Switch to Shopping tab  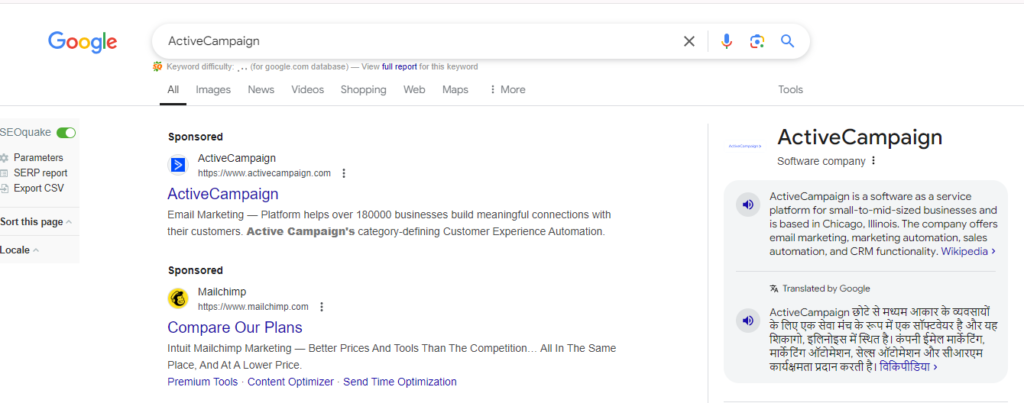tap(363, 90)
